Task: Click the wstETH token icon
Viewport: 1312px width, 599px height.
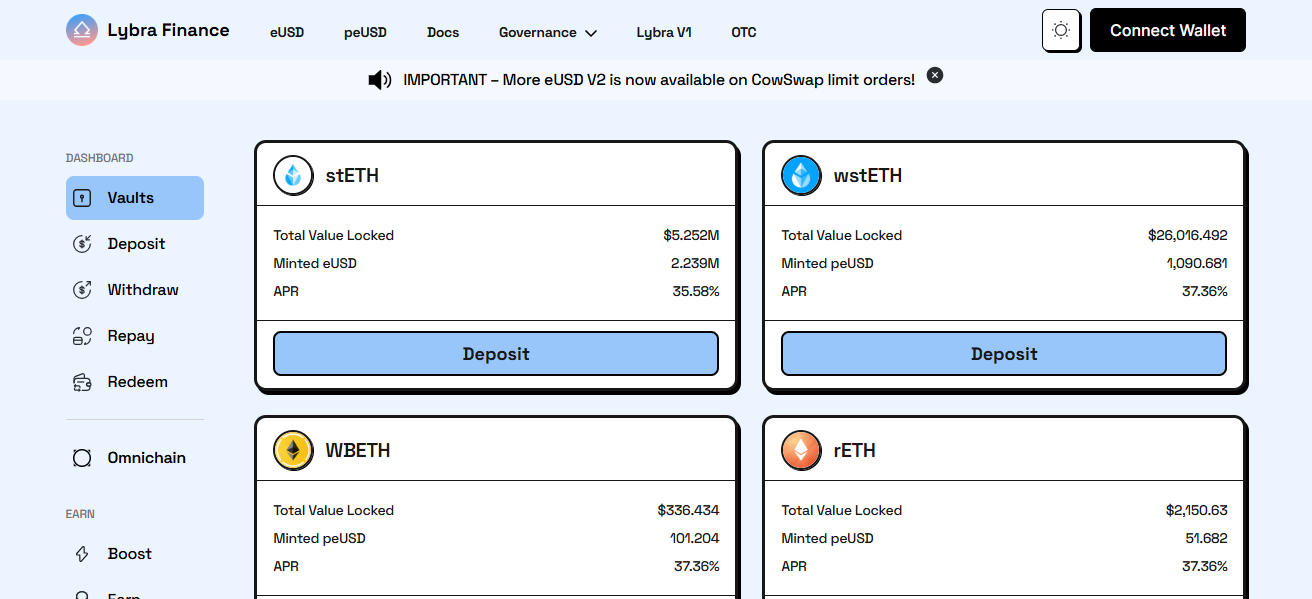Action: 802,176
